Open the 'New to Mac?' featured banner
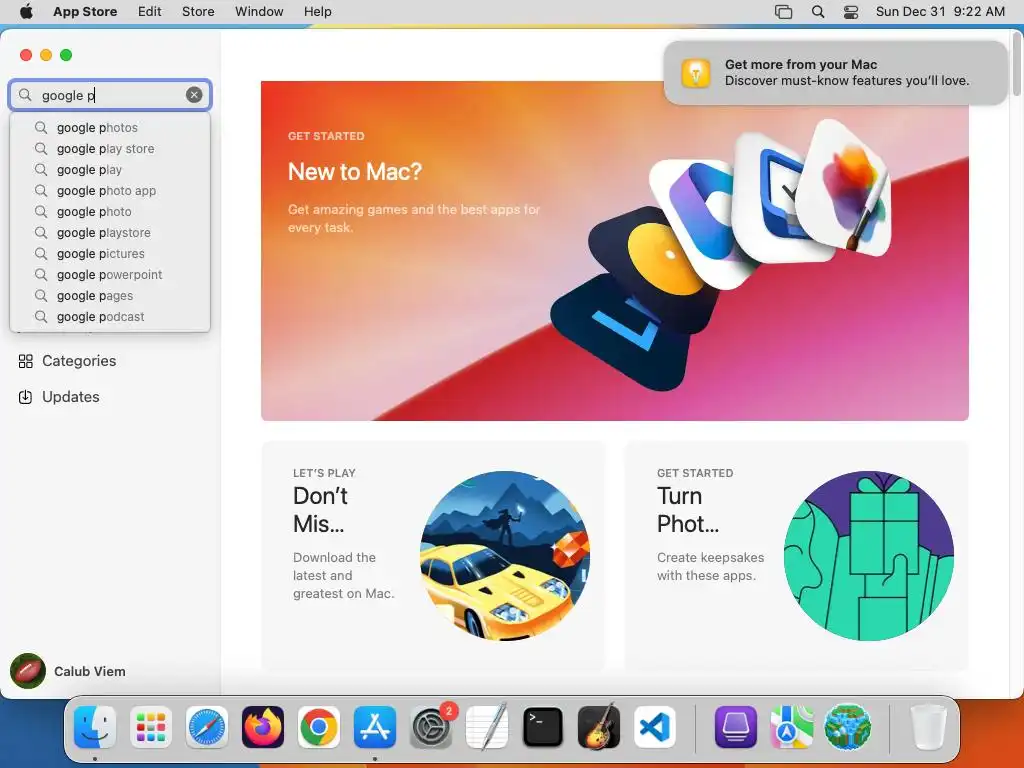The image size is (1024, 768). click(615, 251)
